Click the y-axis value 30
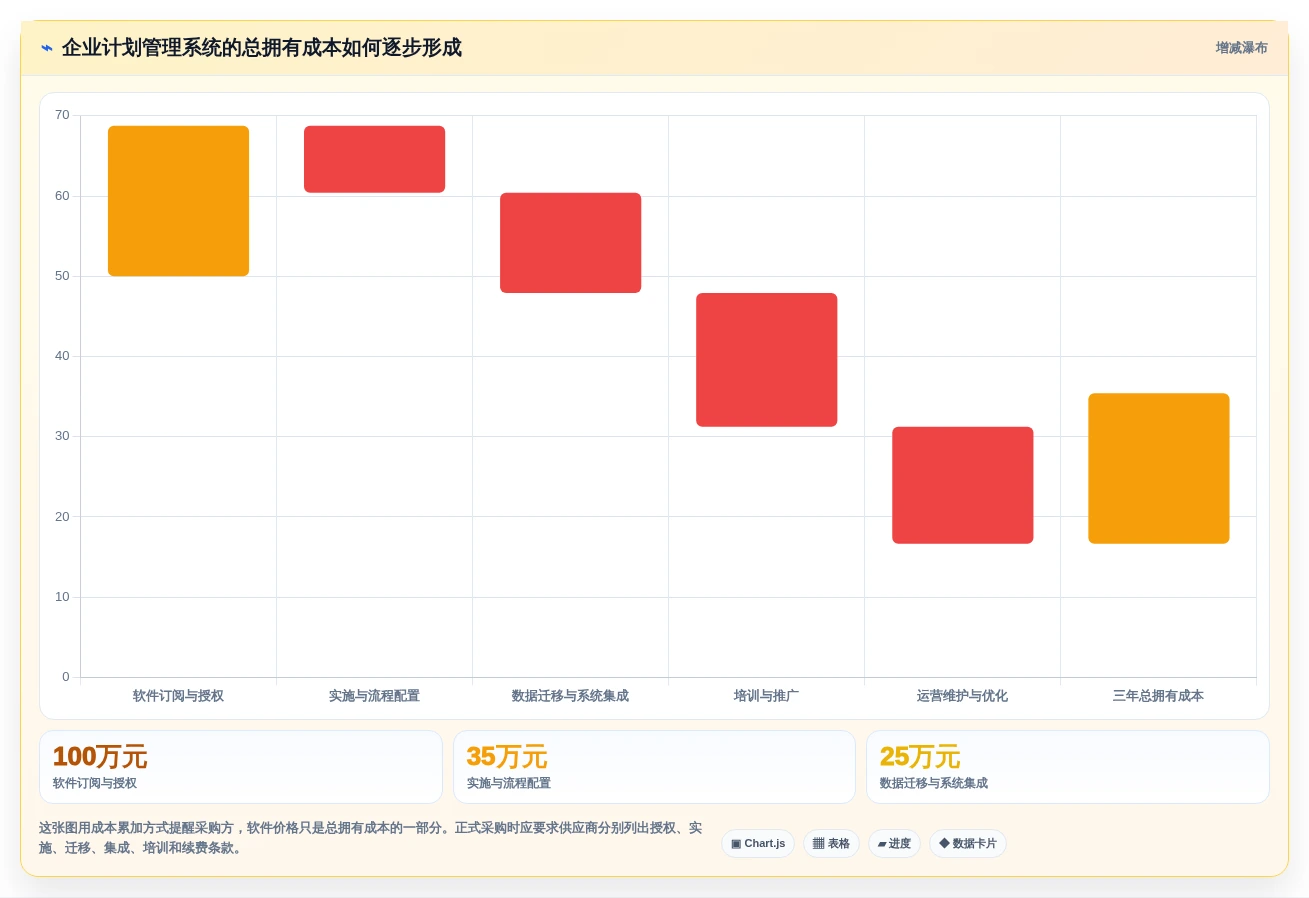 coord(62,436)
